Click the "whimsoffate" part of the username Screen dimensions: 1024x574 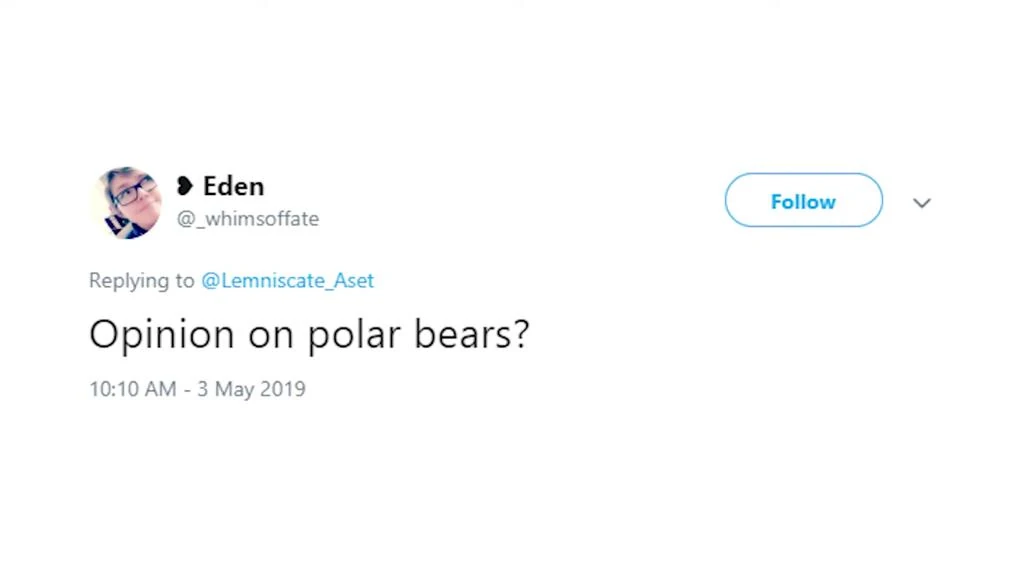(257, 219)
